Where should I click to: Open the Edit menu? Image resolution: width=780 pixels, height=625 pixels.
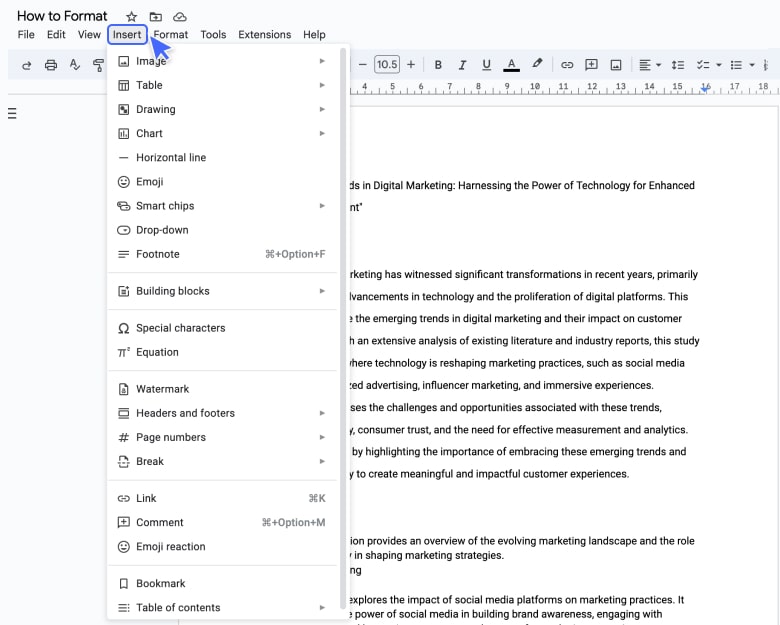(x=56, y=35)
